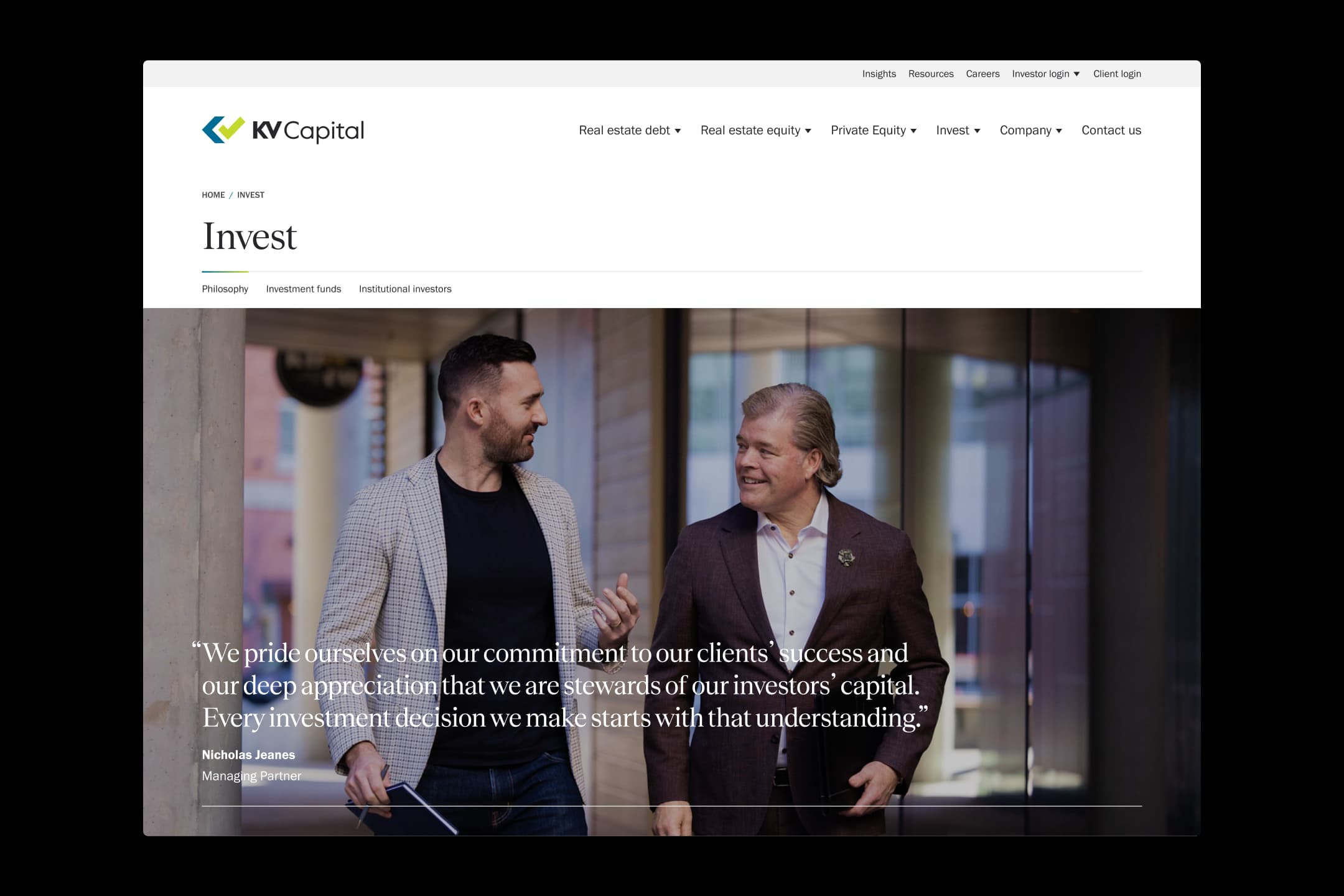Open the Institutional investors tab
The height and width of the screenshot is (896, 1344).
405,289
